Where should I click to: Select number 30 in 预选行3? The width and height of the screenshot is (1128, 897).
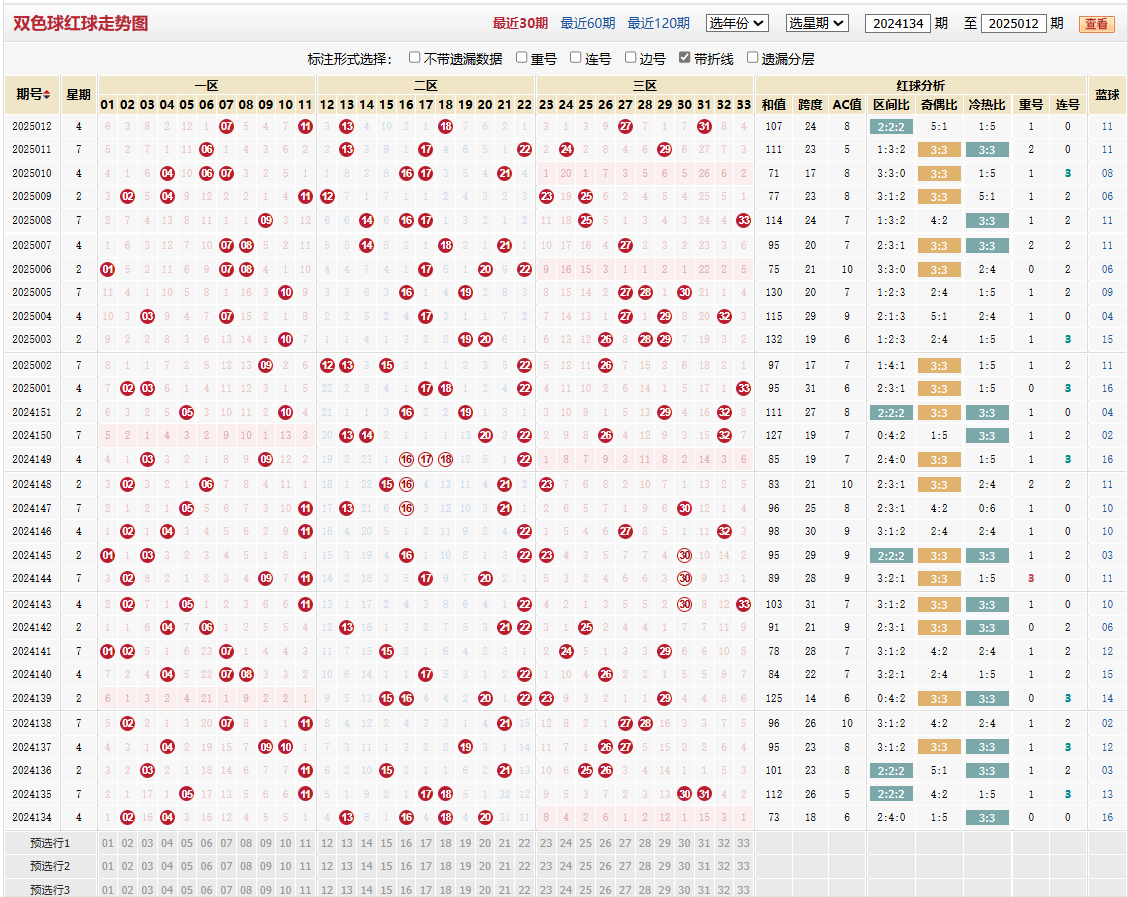(685, 890)
